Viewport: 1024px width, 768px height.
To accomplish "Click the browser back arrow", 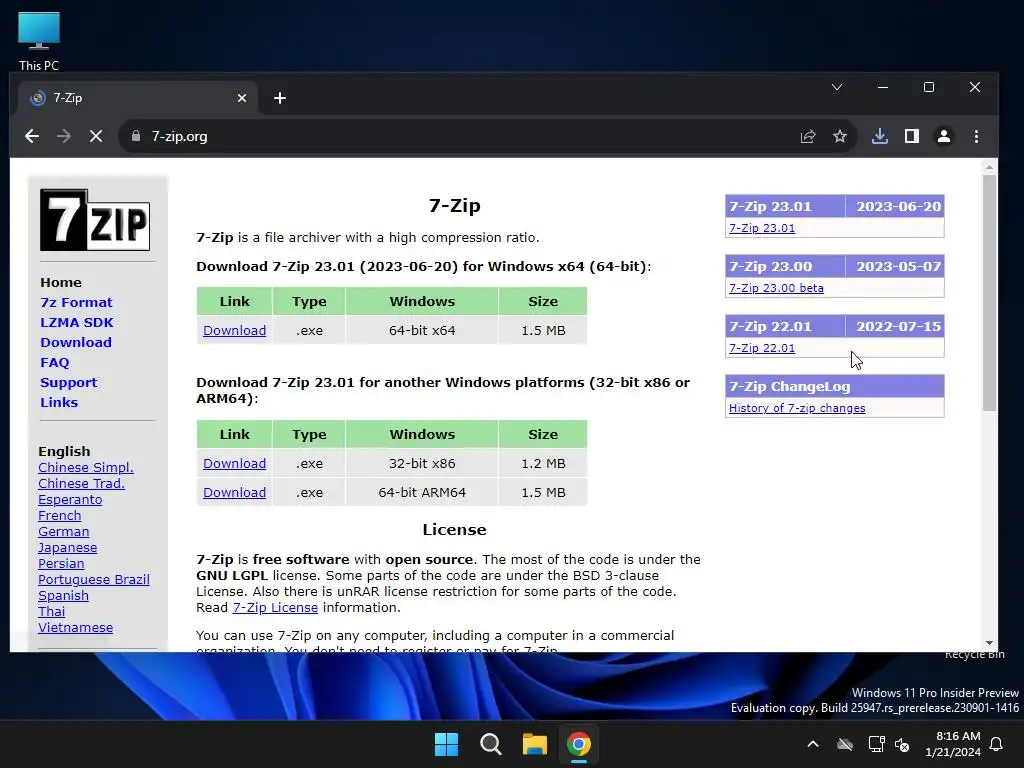I will [31, 136].
